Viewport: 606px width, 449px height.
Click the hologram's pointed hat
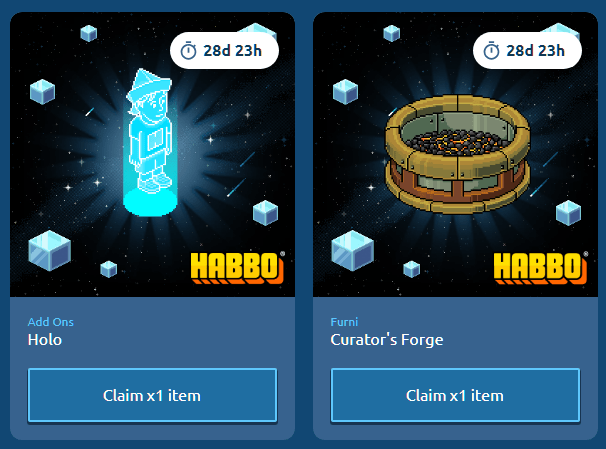pos(152,83)
